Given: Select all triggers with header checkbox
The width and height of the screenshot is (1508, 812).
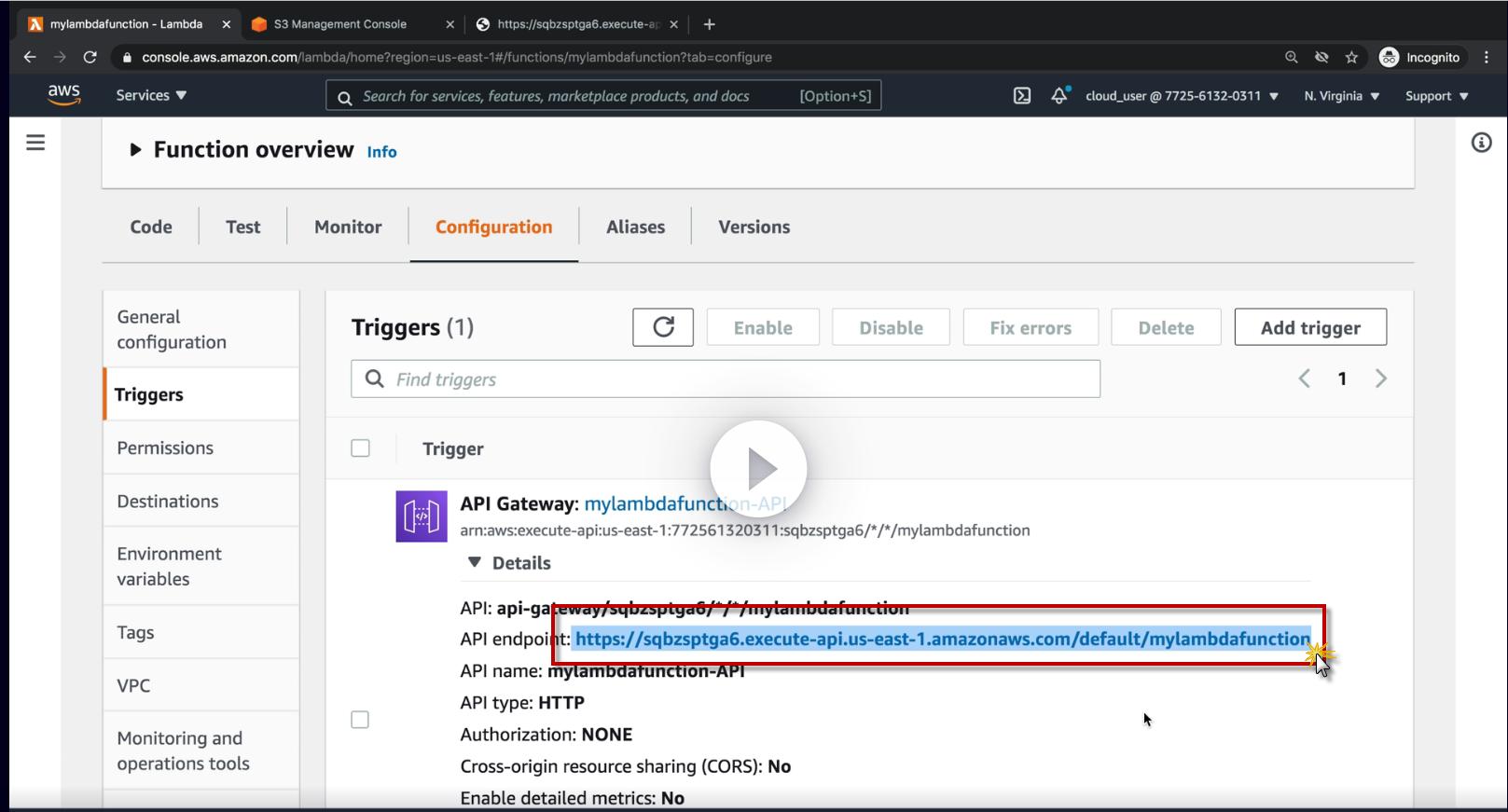Looking at the screenshot, I should [x=360, y=448].
